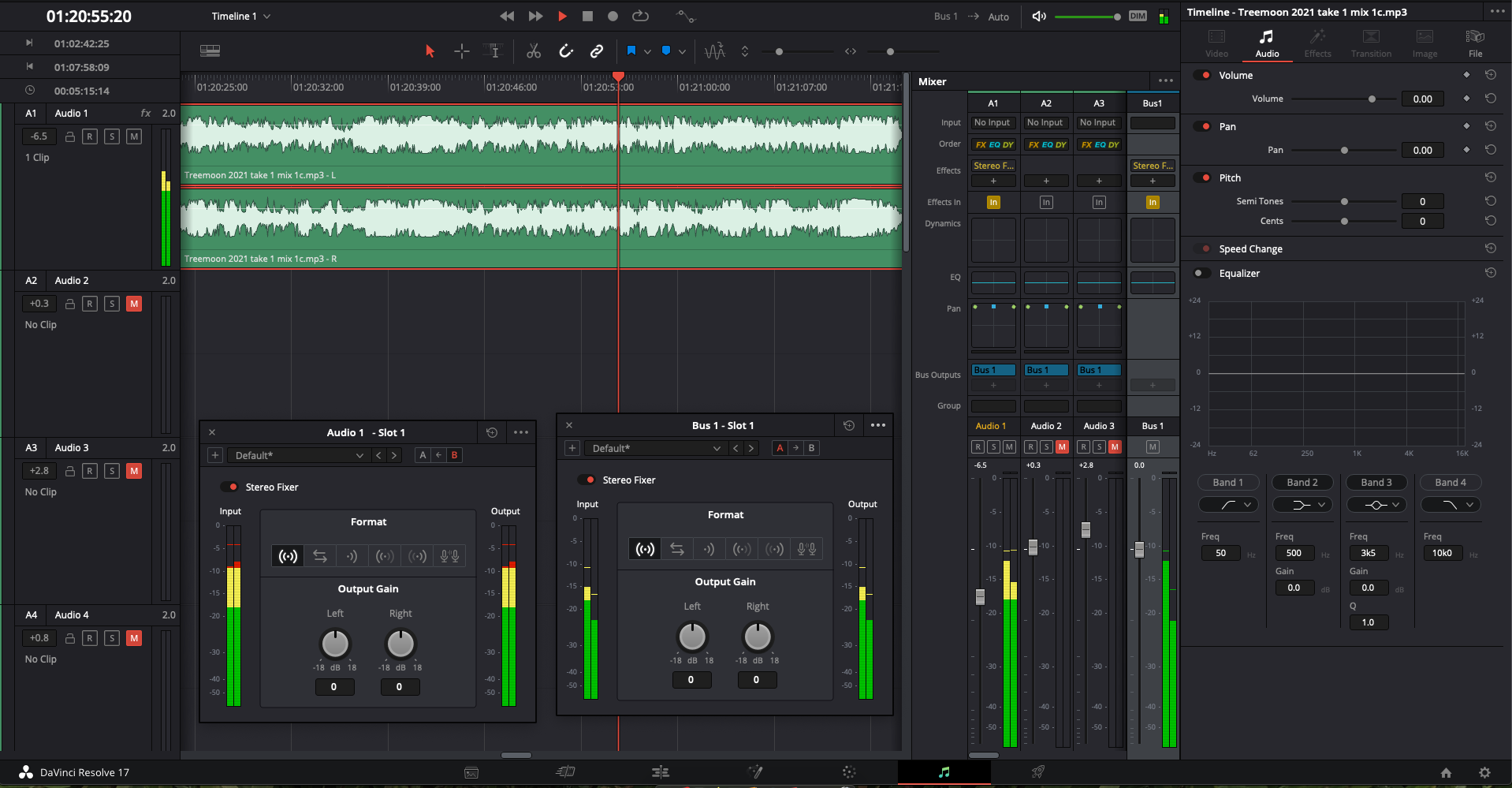Toggle the Pan enable switch

pyautogui.click(x=1202, y=126)
